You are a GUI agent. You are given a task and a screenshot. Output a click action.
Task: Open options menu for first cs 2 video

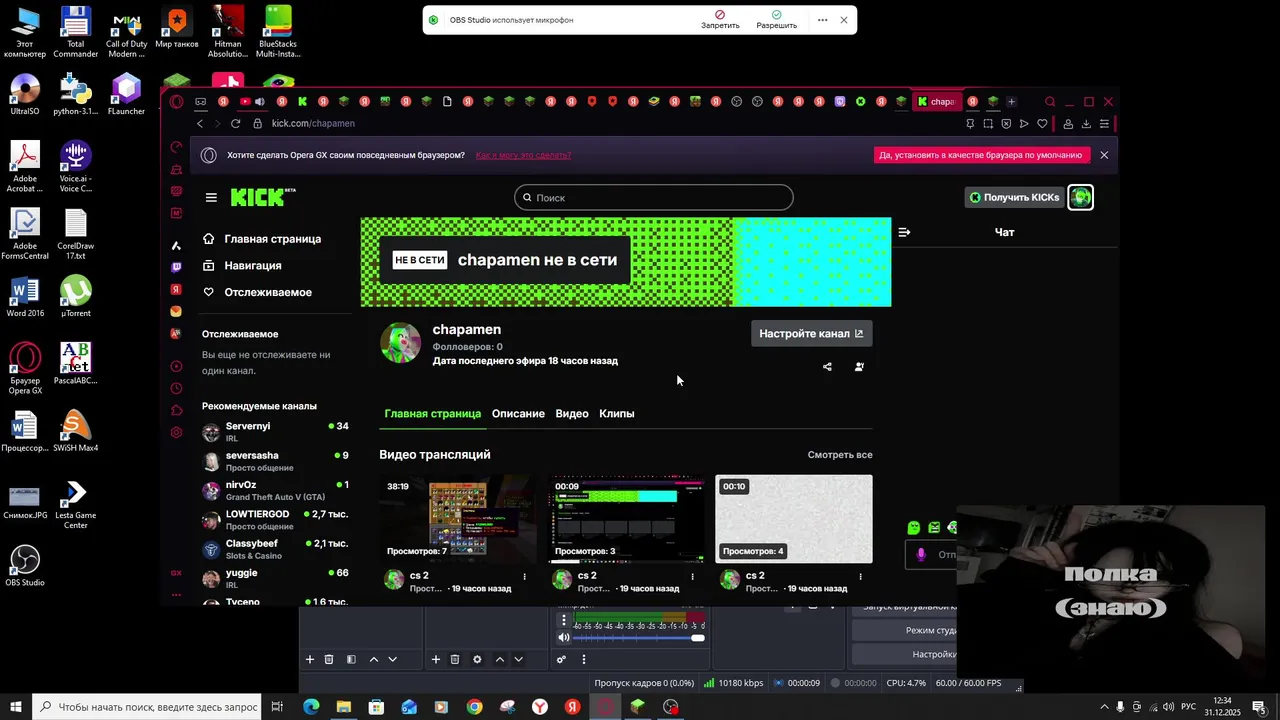point(525,576)
